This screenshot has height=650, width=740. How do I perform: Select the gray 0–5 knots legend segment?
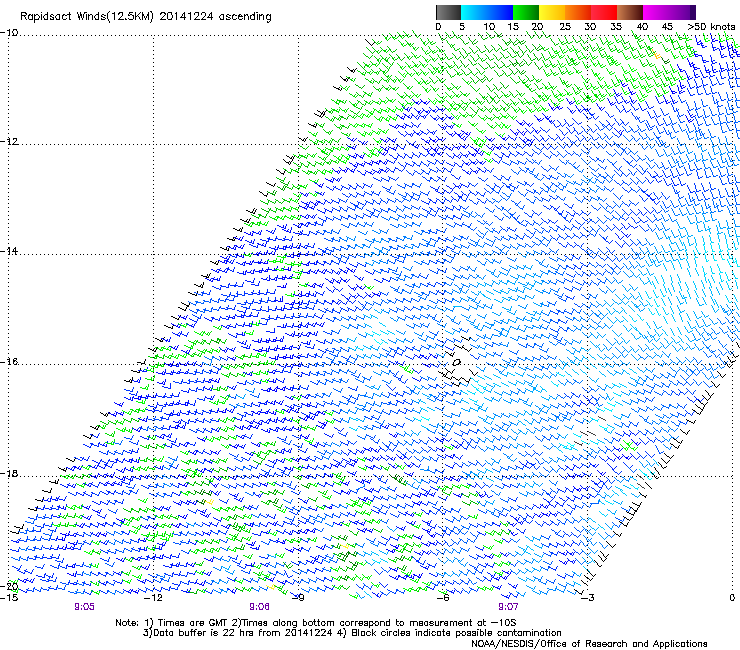[x=448, y=12]
